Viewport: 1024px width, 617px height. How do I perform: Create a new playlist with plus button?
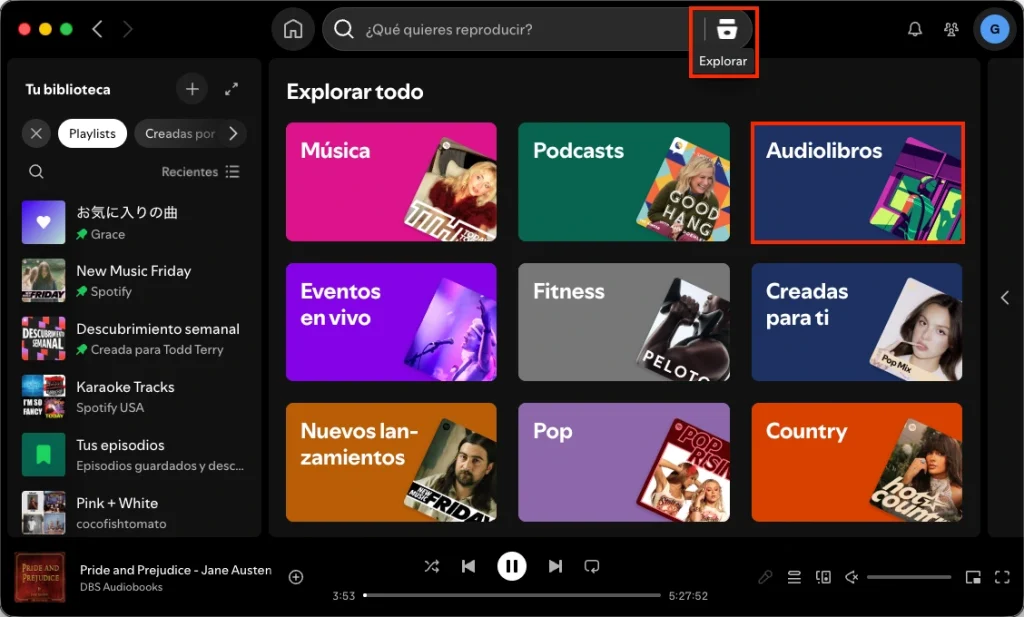[x=192, y=89]
